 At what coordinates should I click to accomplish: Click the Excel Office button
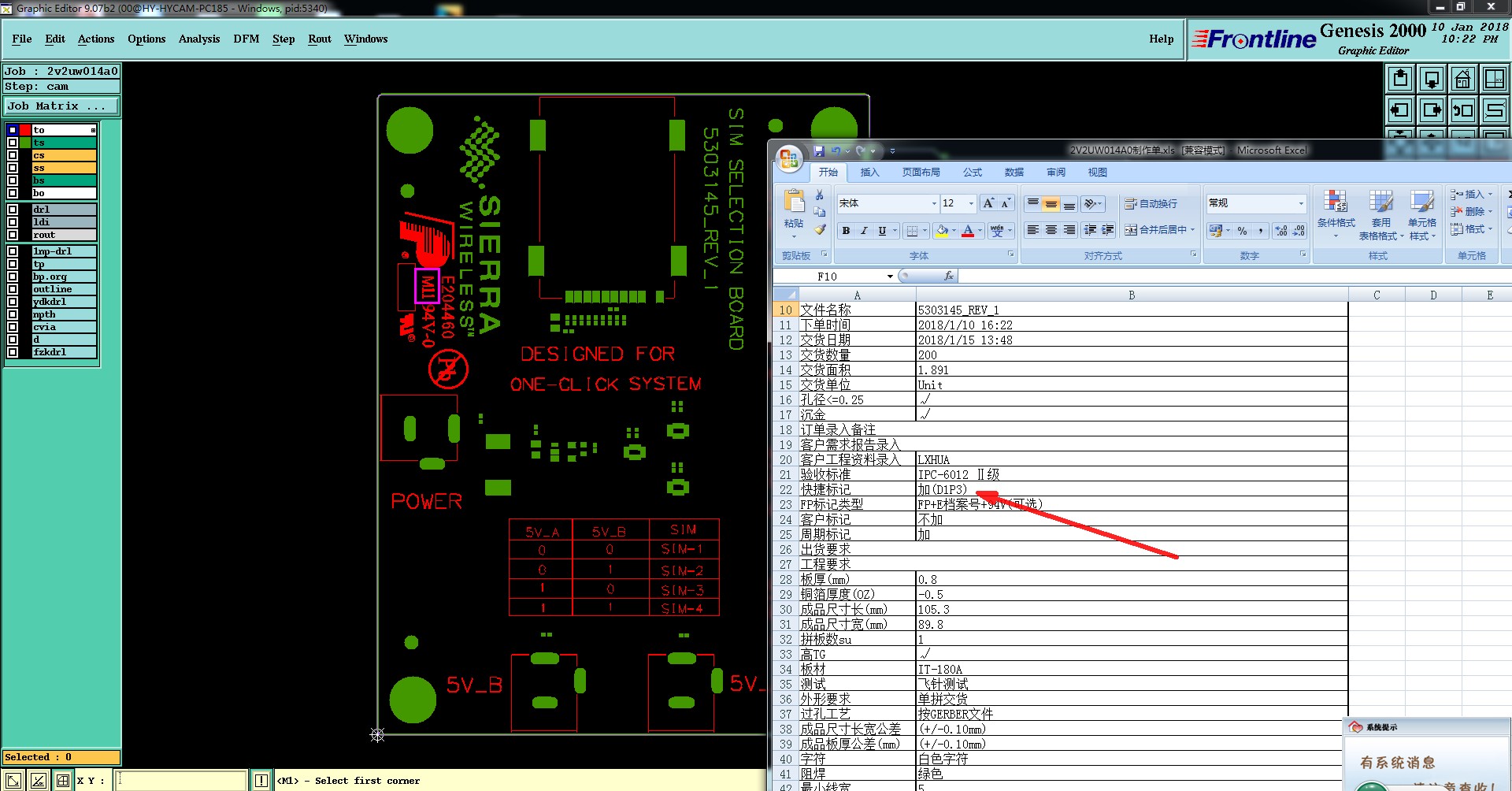coord(789,159)
